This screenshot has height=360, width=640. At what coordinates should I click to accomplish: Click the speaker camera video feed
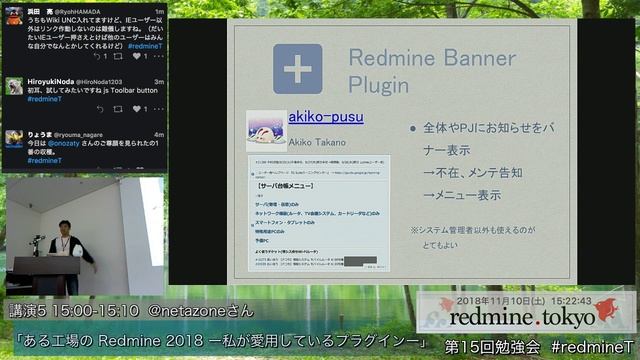pyautogui.click(x=85, y=236)
